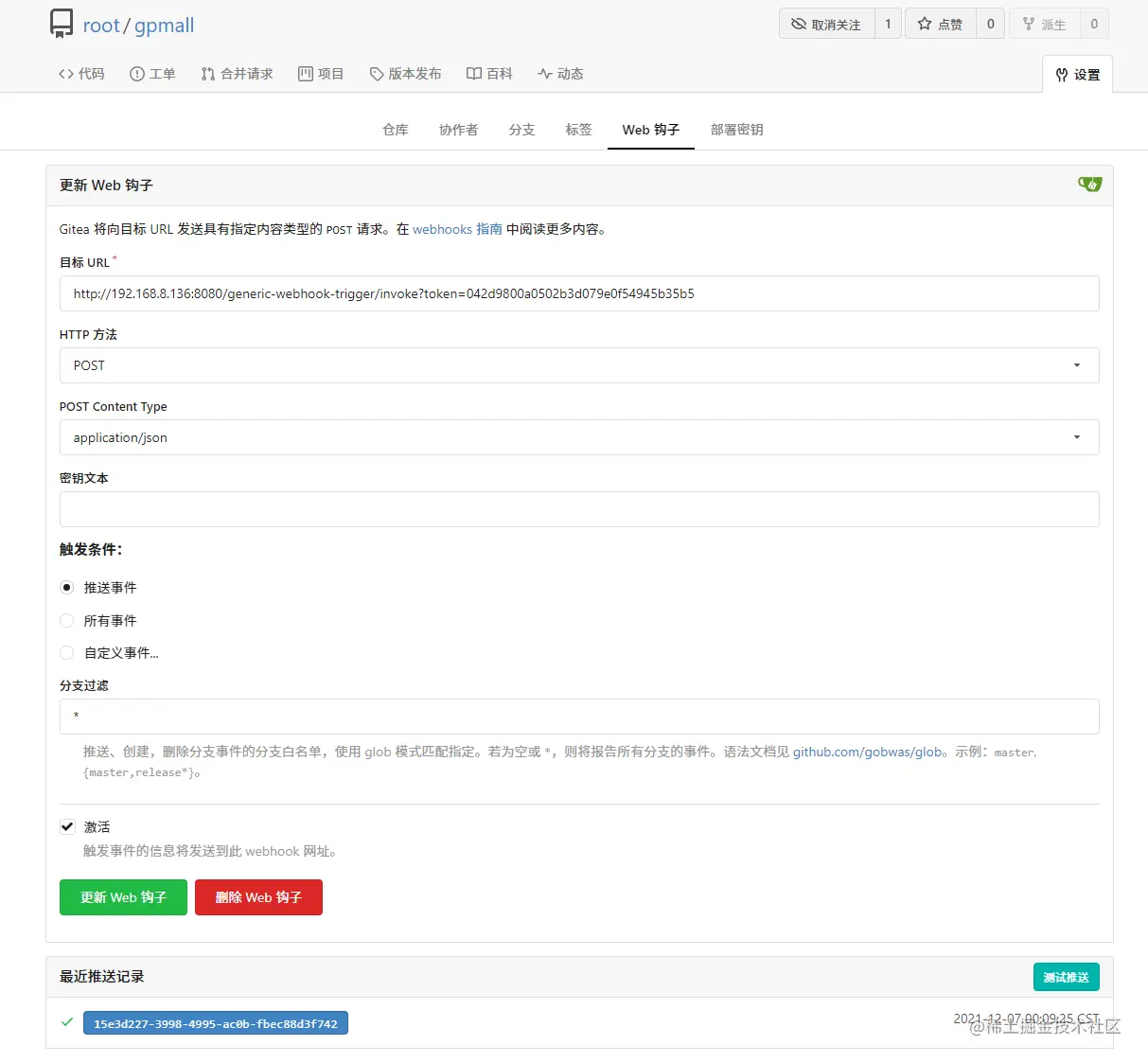Open the webhooks 指南 guide link

tap(457, 229)
